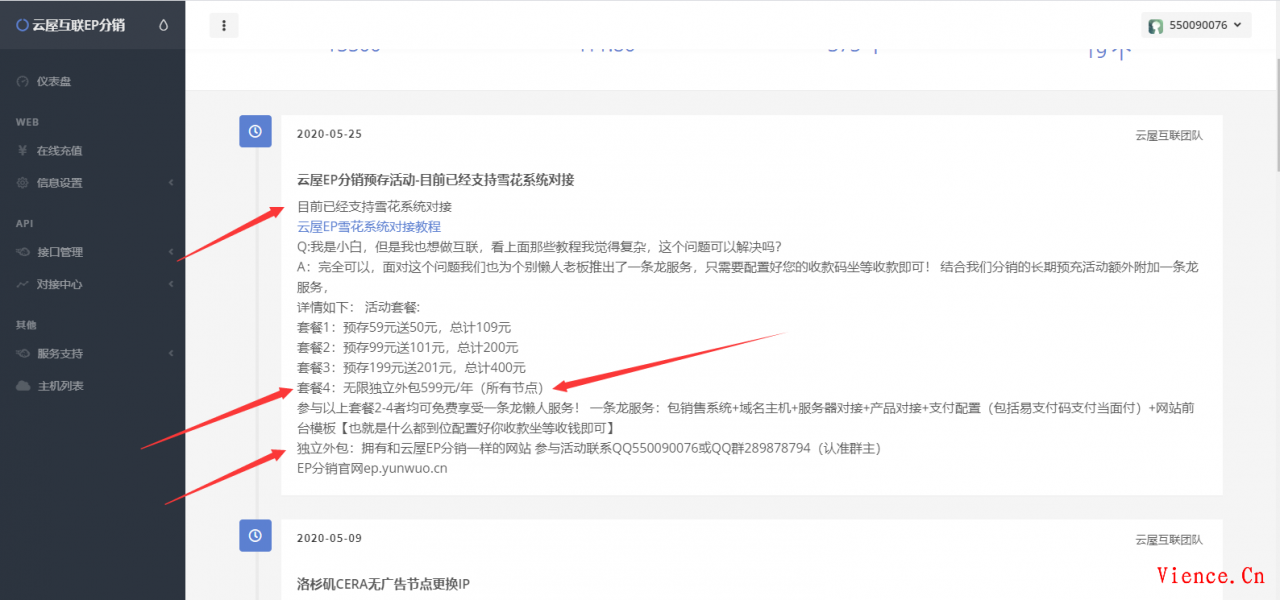Click the water-drop icon beside the logo
This screenshot has height=600, width=1280.
coord(163,25)
